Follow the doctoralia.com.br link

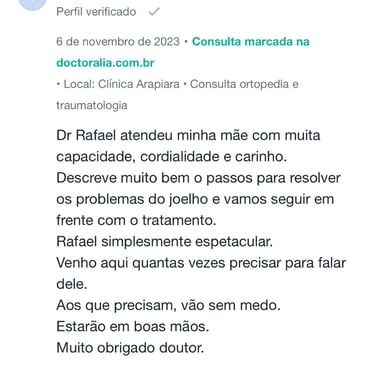point(105,63)
